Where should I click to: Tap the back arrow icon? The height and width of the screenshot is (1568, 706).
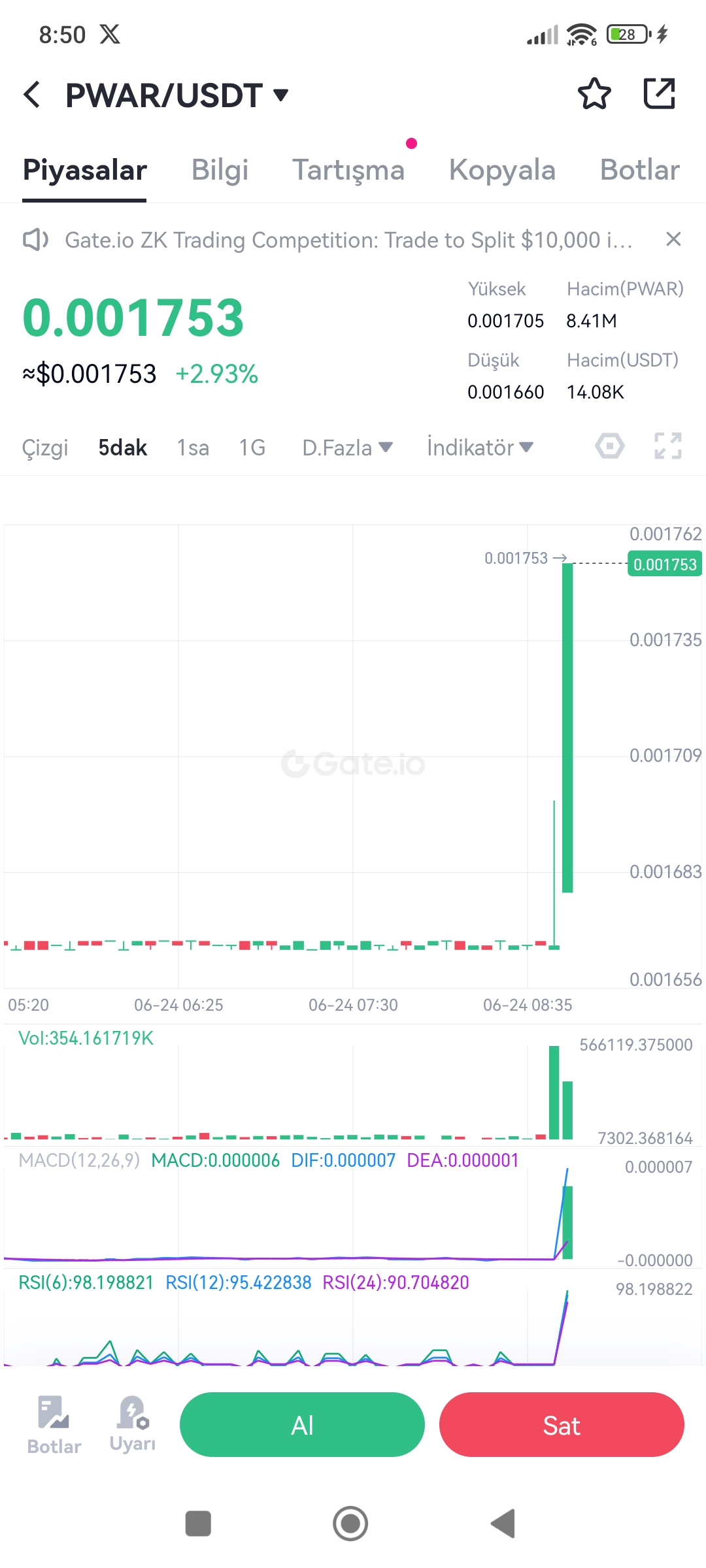click(x=32, y=95)
